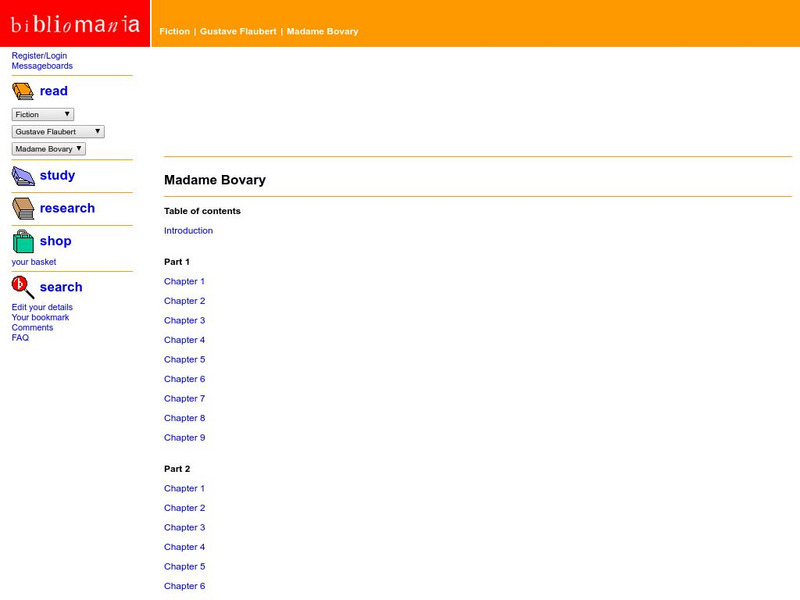Click the research books stack icon

click(20, 208)
